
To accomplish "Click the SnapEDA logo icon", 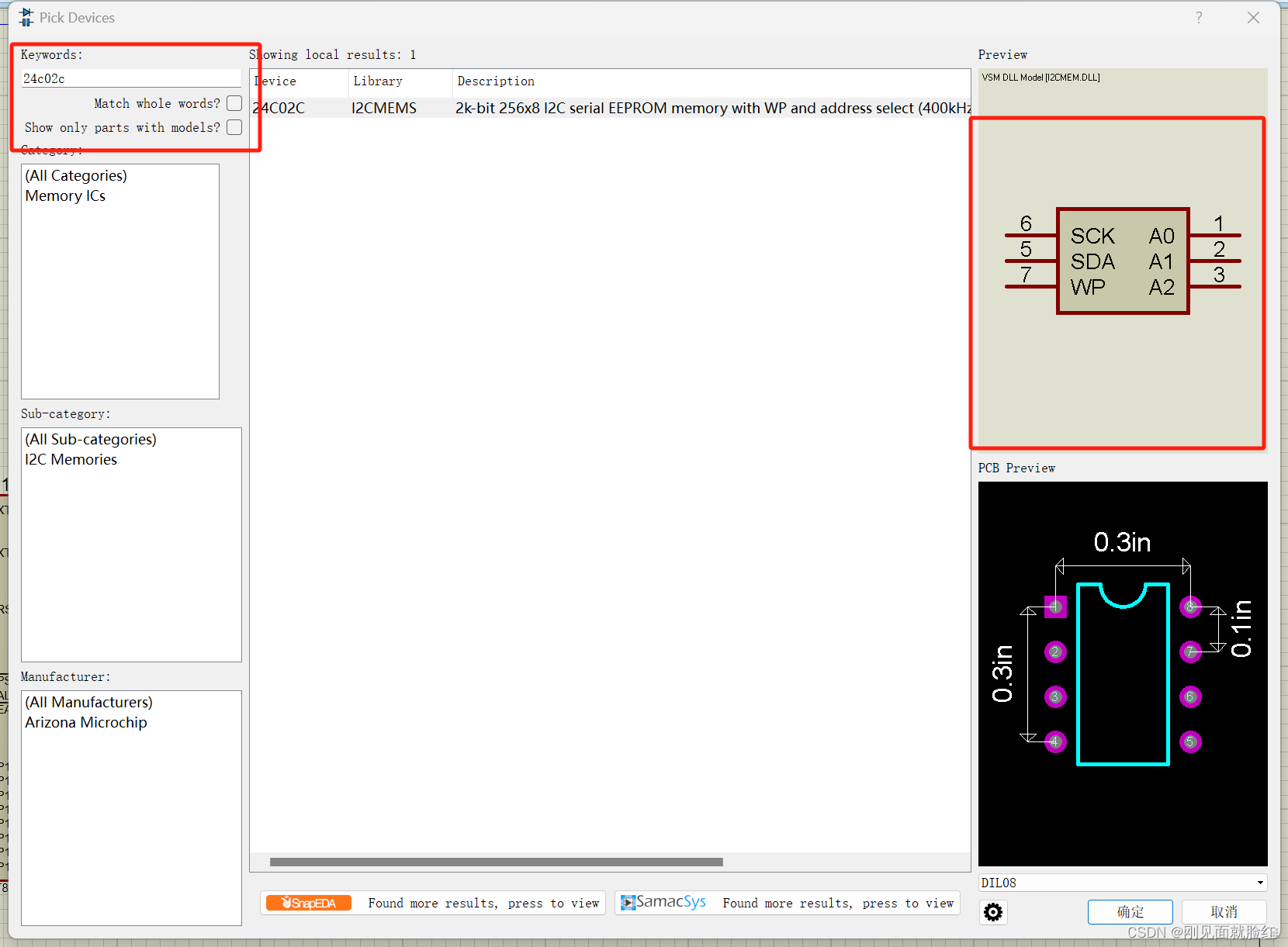I will pyautogui.click(x=308, y=903).
